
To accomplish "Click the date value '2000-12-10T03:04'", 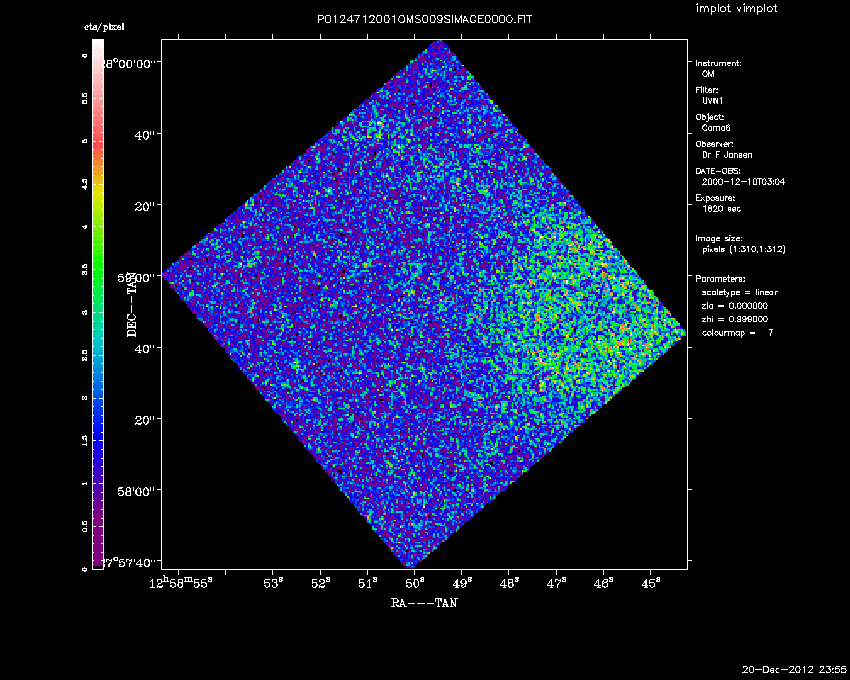I will pos(743,182).
